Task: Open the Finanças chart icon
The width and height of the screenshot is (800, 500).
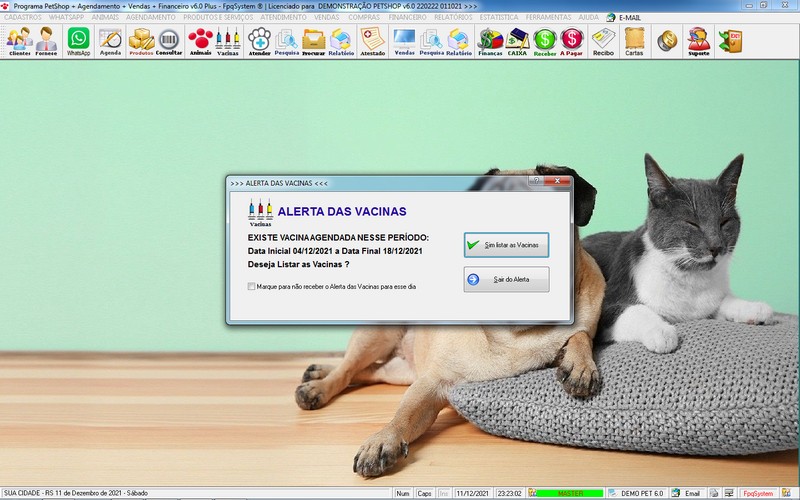Action: click(490, 41)
